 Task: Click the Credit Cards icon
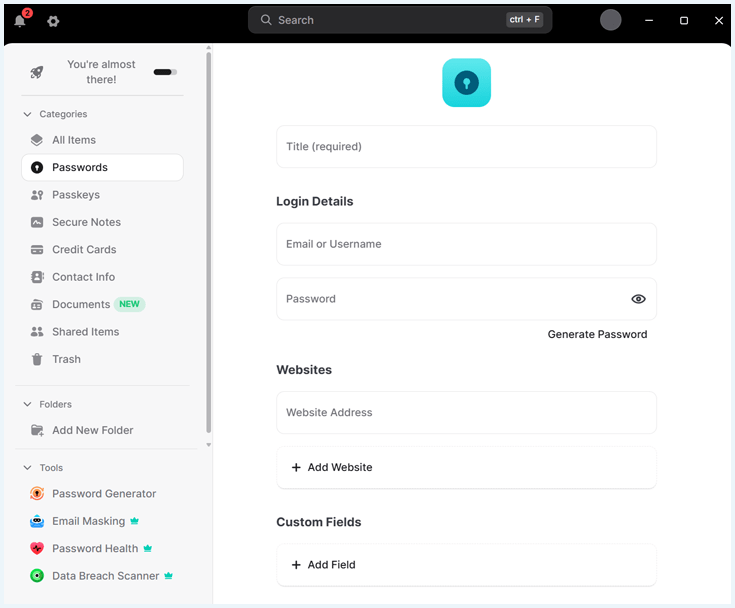tap(37, 250)
